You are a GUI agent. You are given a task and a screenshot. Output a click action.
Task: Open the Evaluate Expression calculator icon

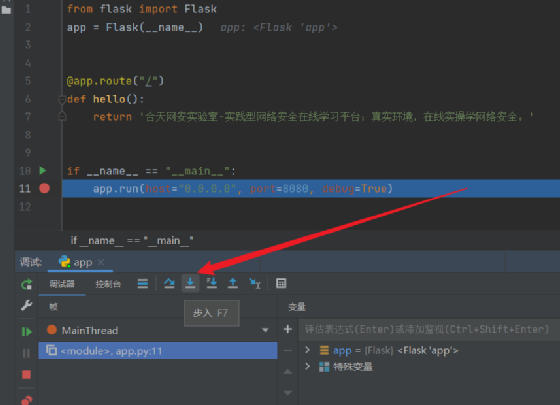[x=281, y=284]
